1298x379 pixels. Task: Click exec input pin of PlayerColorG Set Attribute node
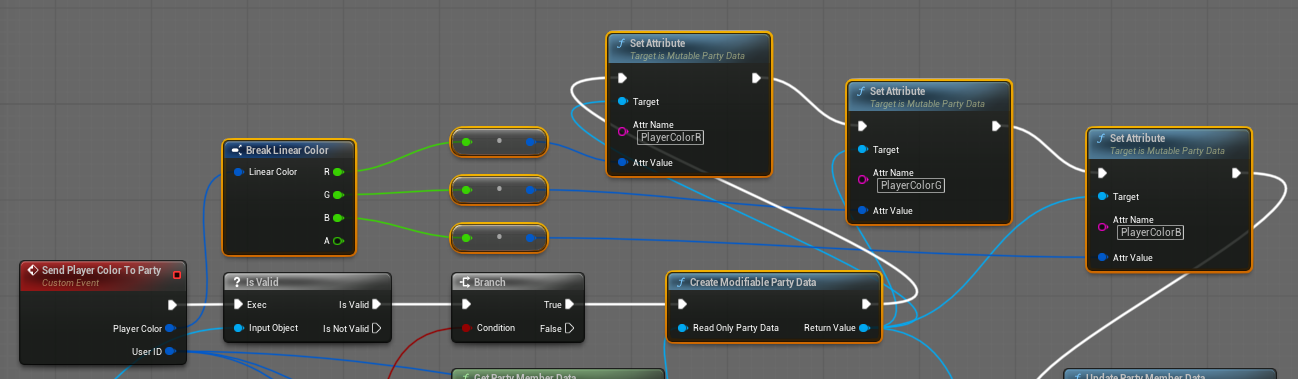click(x=862, y=126)
